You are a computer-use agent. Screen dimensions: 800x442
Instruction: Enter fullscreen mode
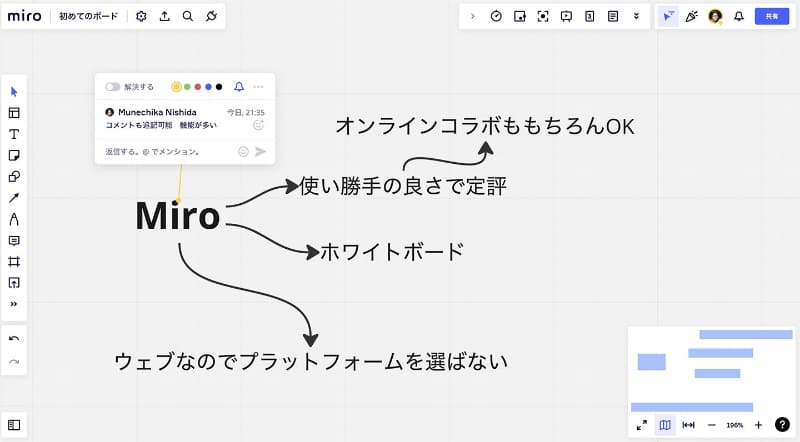click(642, 425)
